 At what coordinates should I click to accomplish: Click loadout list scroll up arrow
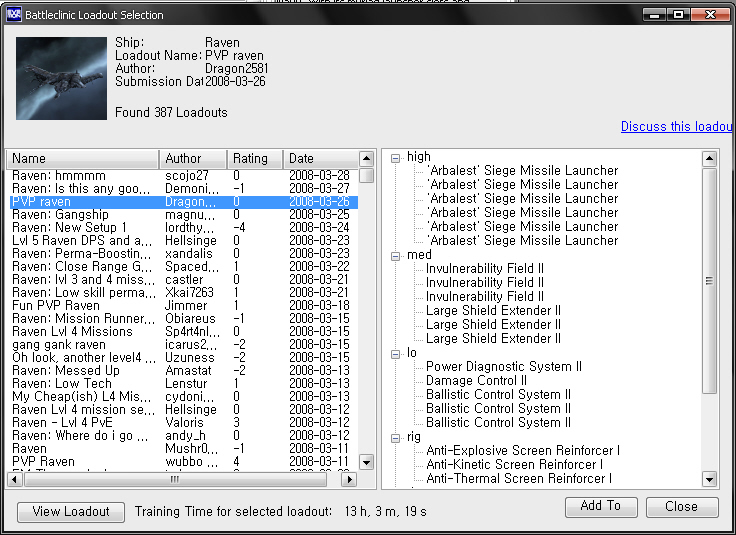point(367,159)
